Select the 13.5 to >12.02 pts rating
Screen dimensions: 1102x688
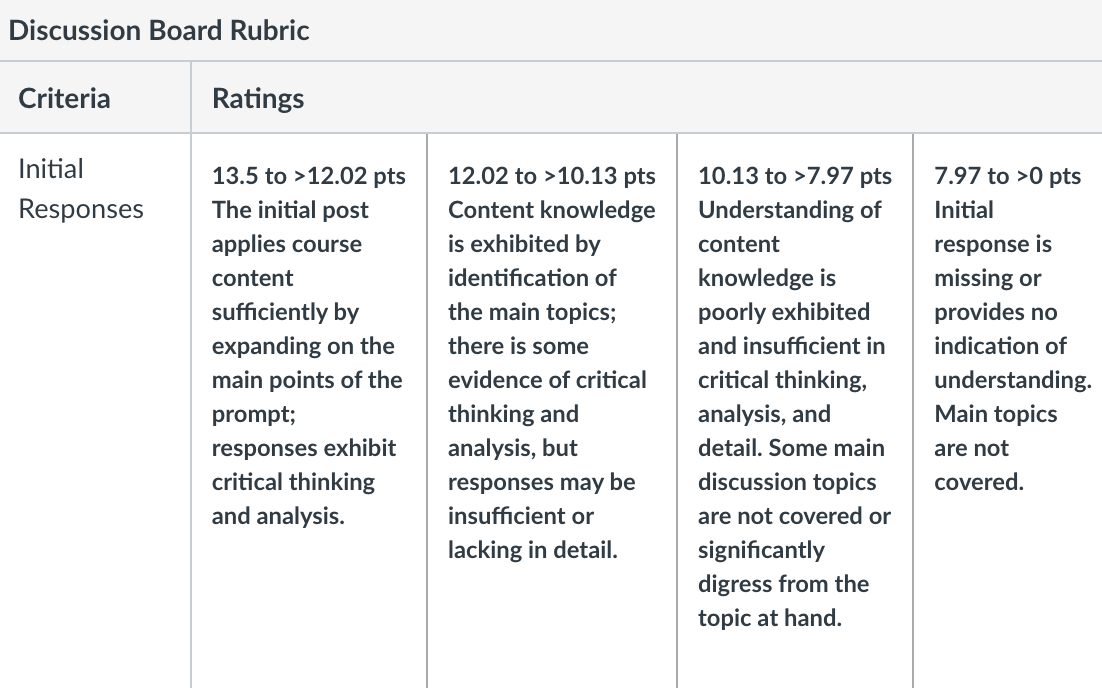point(309,176)
